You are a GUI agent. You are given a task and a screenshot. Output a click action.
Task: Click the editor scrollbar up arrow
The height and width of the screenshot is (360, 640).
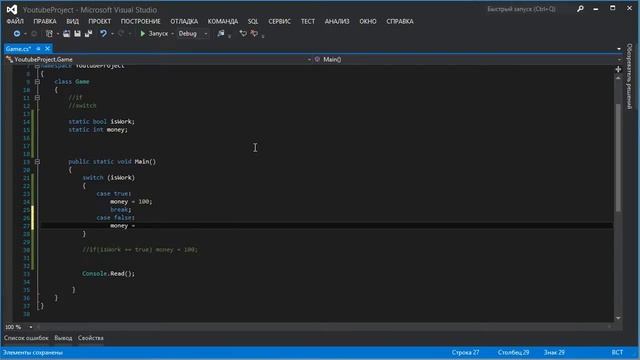pyautogui.click(x=618, y=78)
